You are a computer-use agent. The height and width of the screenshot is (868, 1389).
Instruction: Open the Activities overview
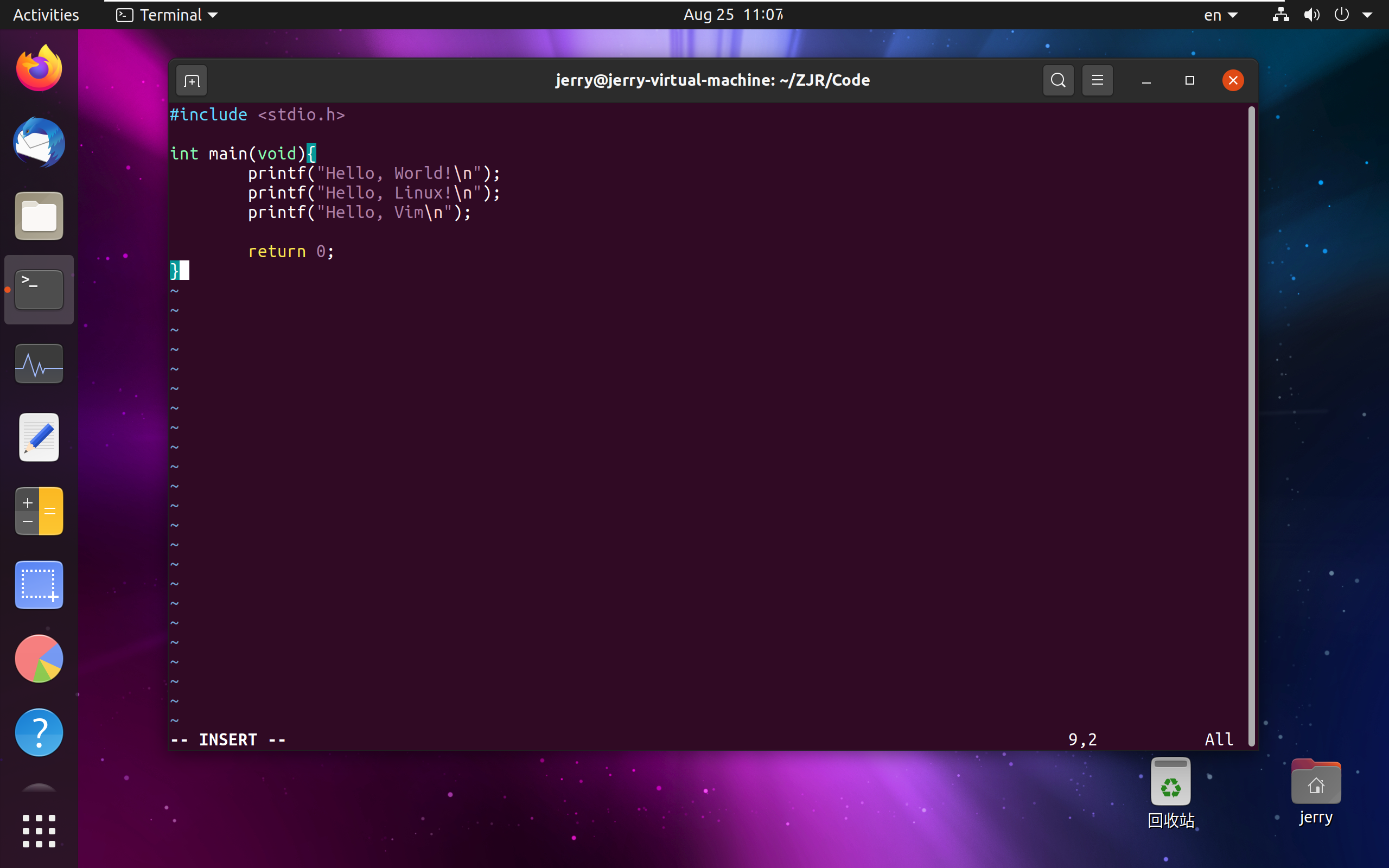pos(46,15)
